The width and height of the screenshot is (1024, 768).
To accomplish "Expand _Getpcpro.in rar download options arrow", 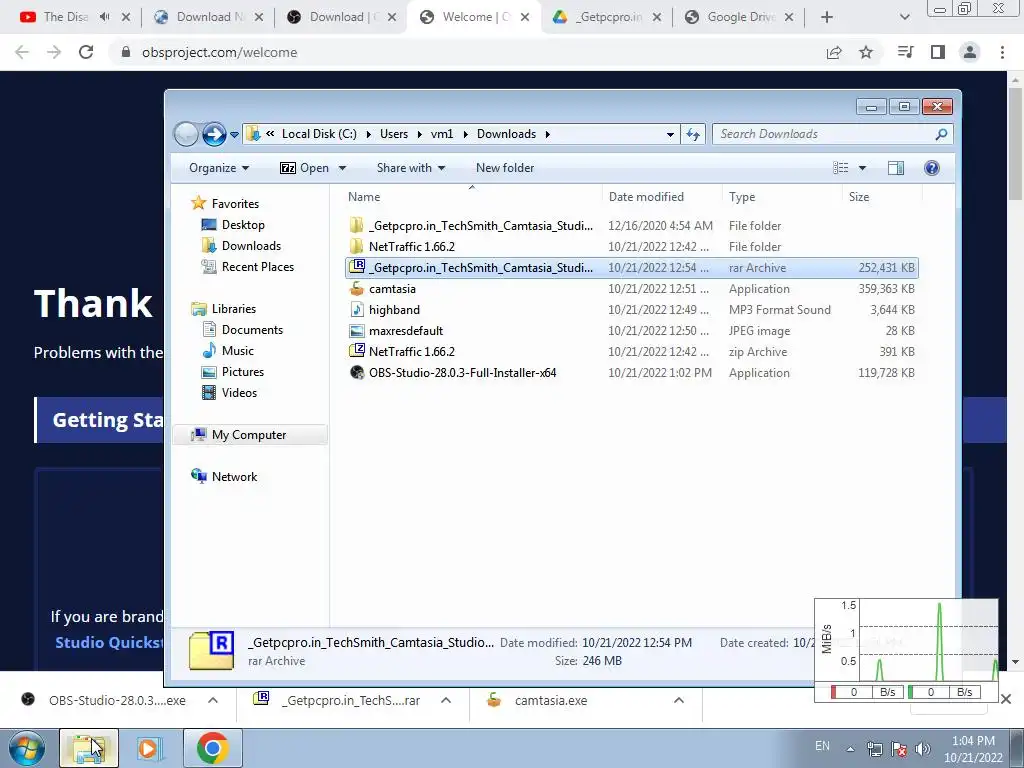I will [x=446, y=700].
